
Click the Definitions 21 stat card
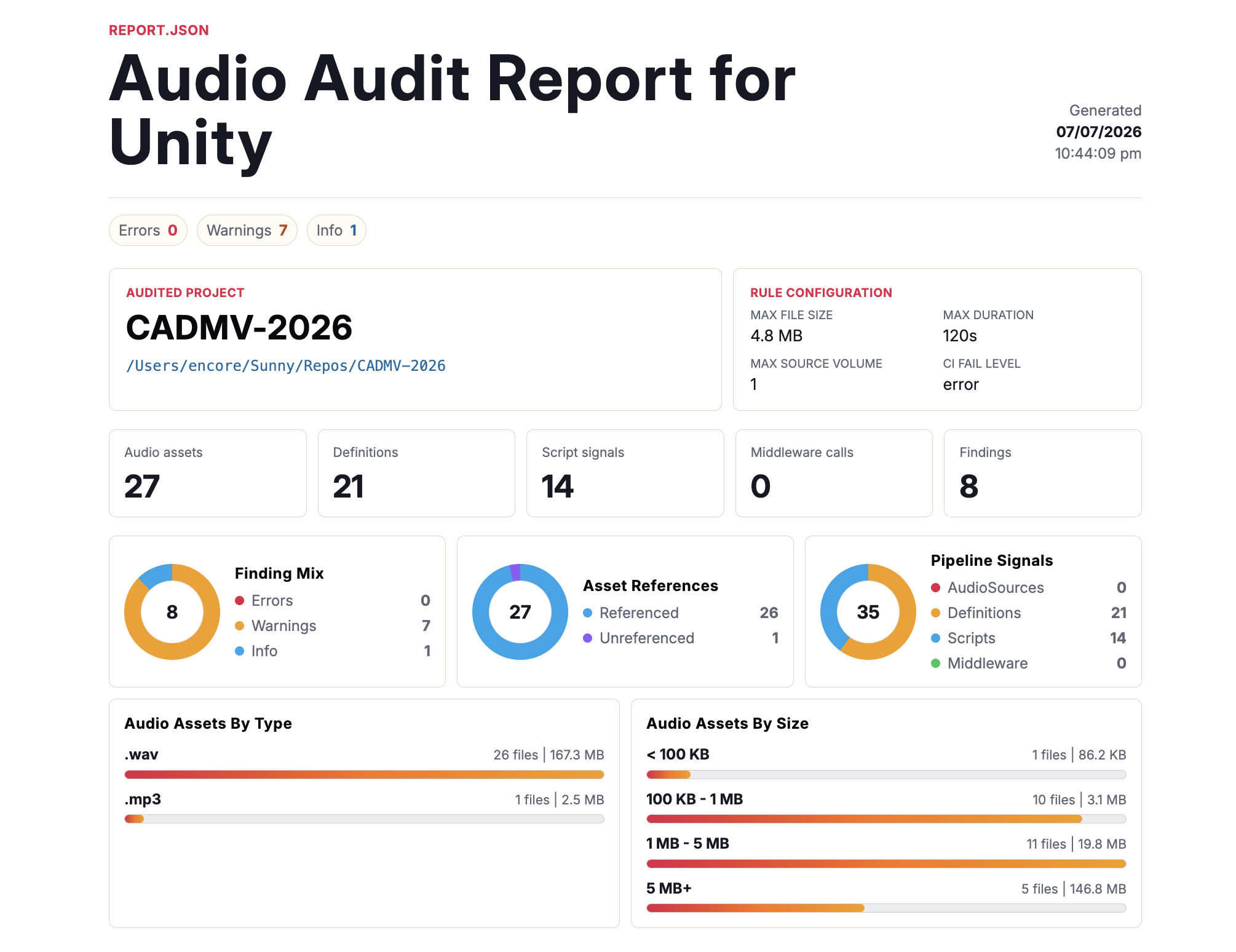[416, 473]
